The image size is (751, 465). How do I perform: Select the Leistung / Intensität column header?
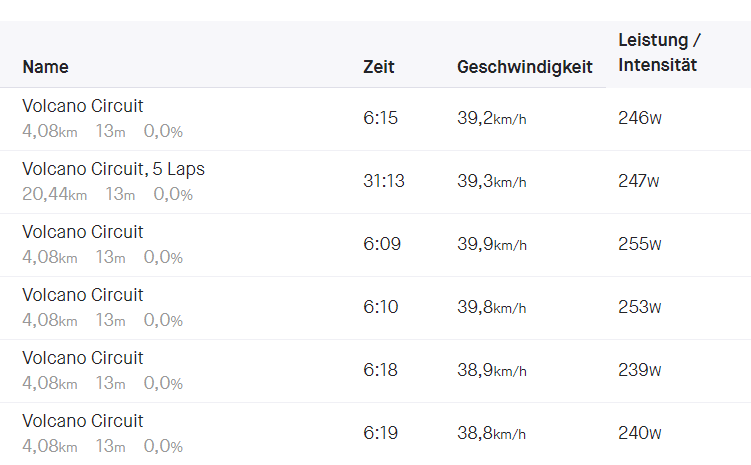coord(658,53)
